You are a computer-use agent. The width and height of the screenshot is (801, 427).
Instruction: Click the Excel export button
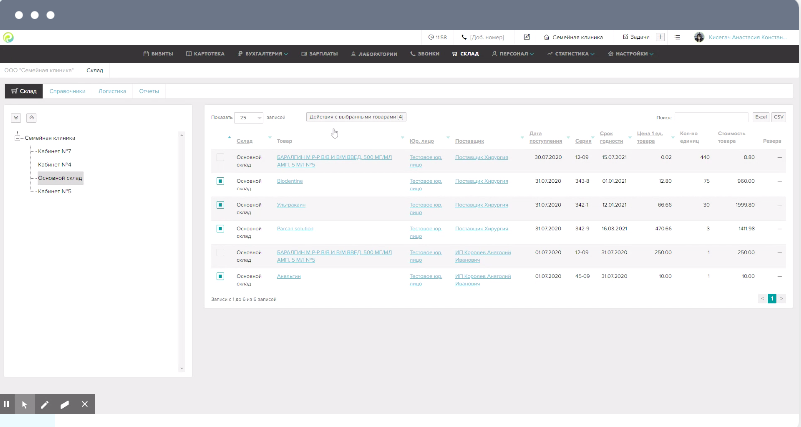pos(760,117)
